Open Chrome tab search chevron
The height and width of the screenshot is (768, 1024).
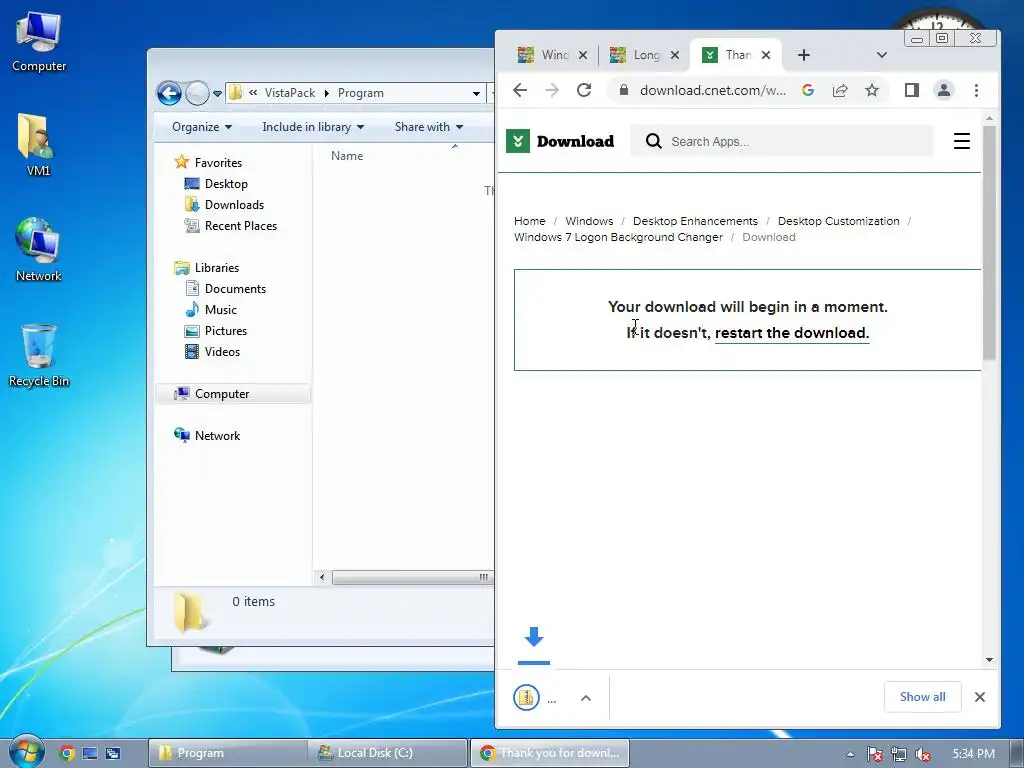(x=882, y=55)
